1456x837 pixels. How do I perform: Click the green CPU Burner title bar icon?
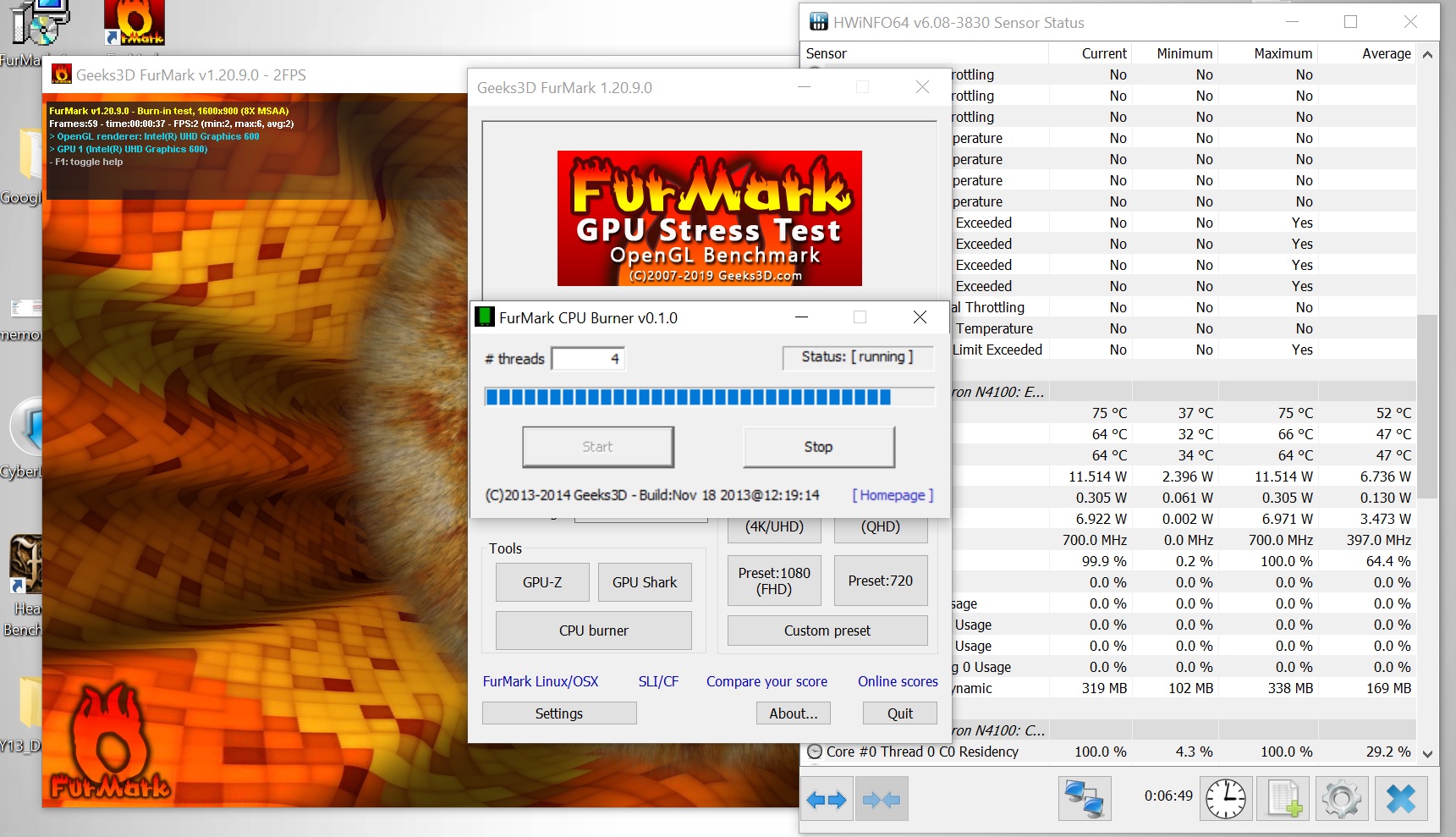tap(485, 317)
